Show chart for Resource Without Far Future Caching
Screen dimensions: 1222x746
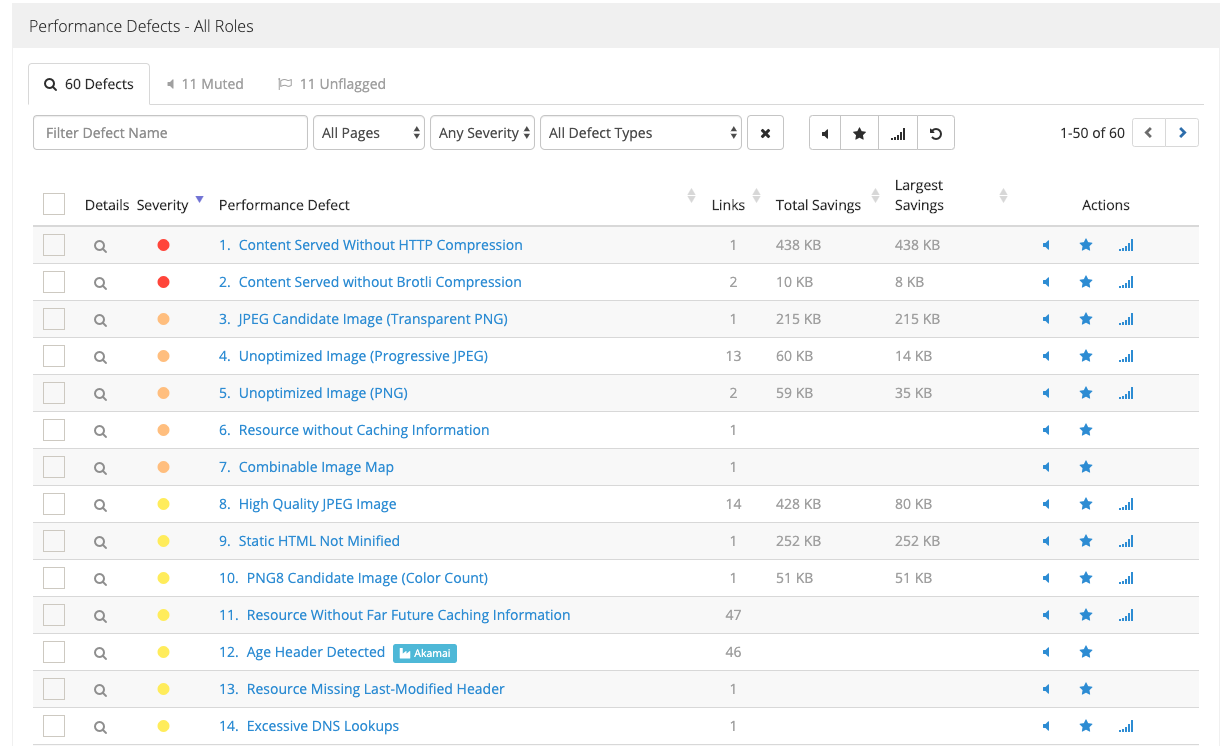coord(1126,615)
